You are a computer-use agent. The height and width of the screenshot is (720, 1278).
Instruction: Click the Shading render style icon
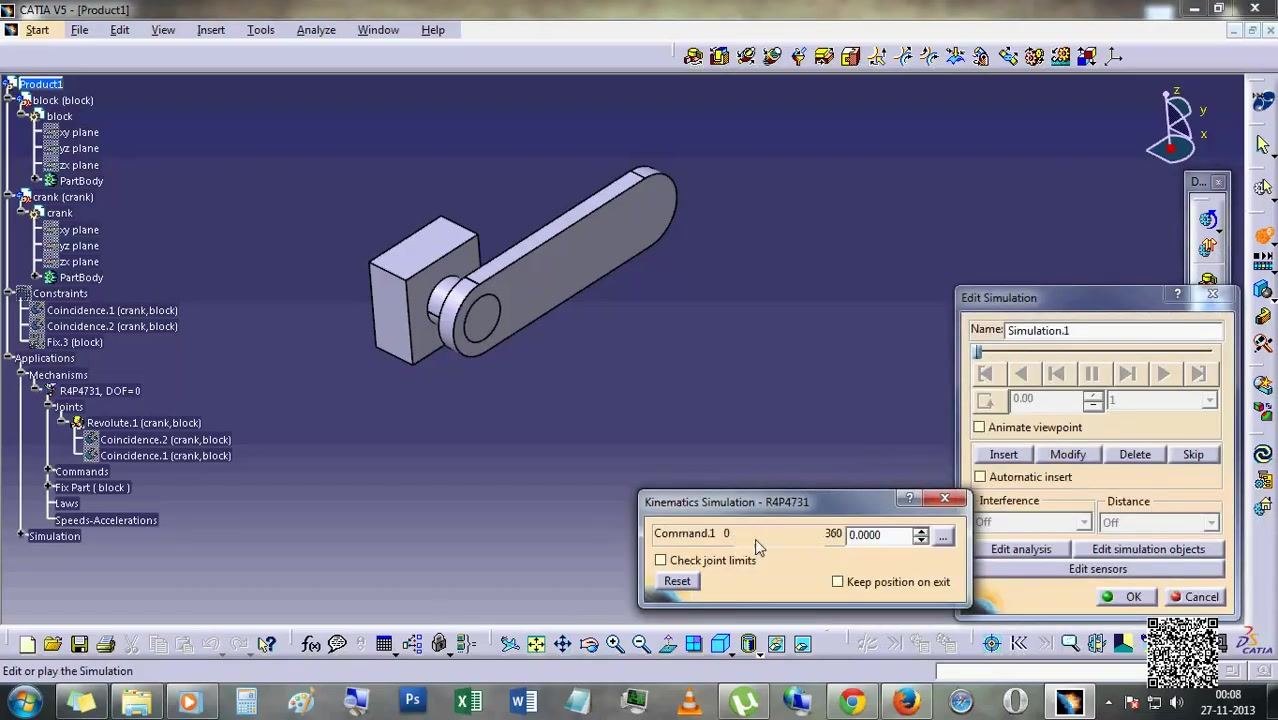tap(748, 644)
